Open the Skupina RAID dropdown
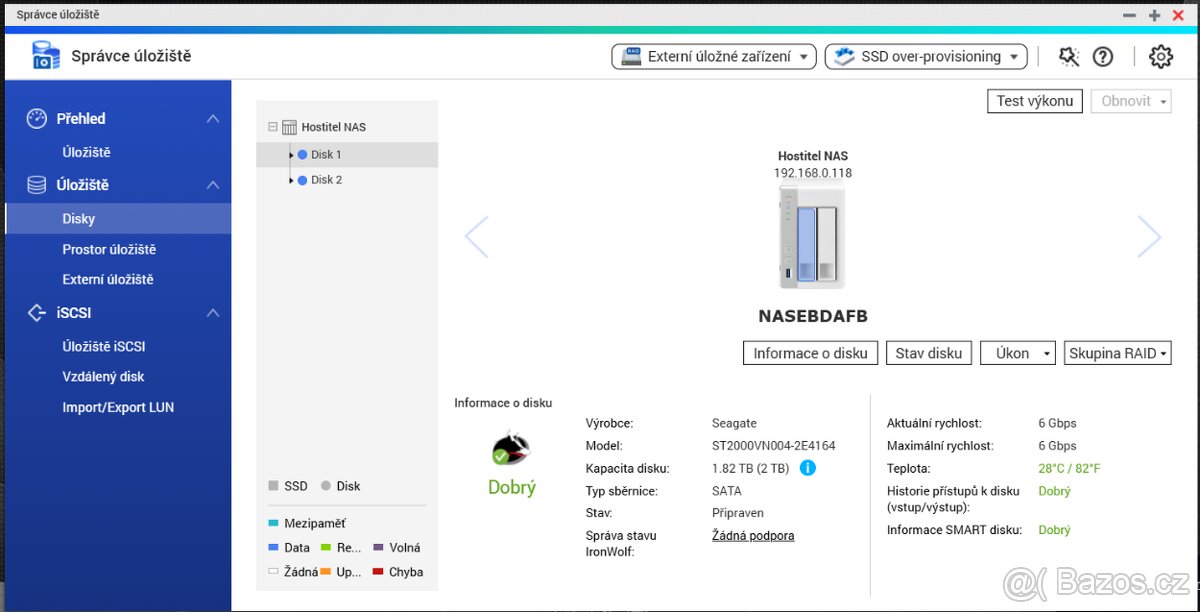The image size is (1200, 612). [1118, 353]
